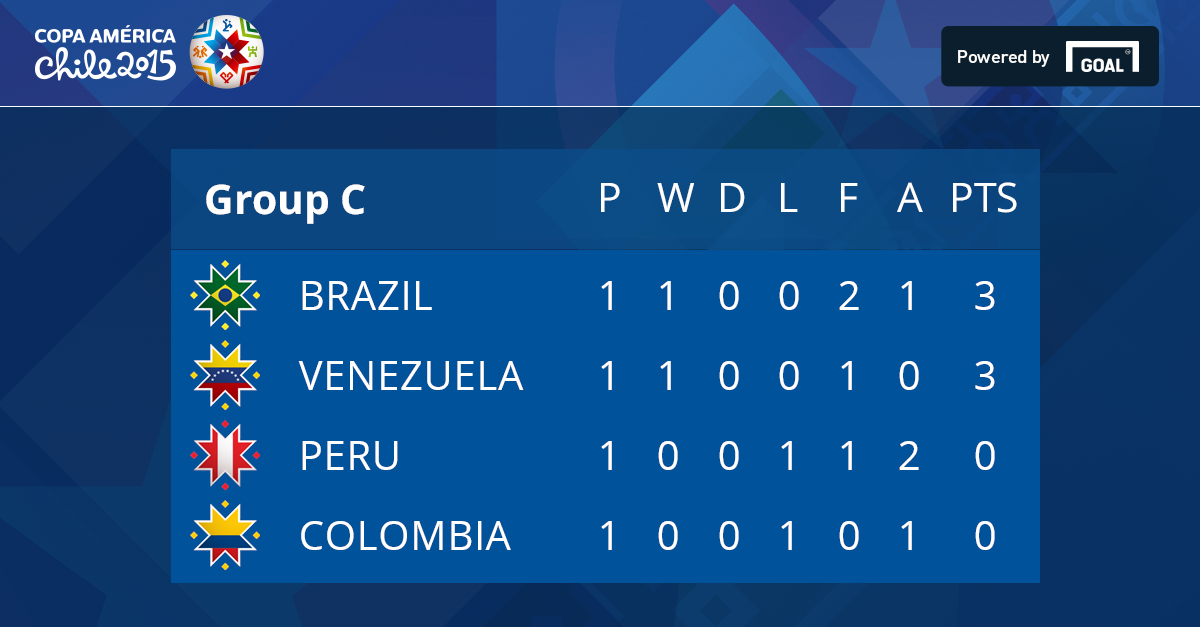Viewport: 1200px width, 627px height.
Task: Click Peru's goals against value 2
Action: coord(909,456)
